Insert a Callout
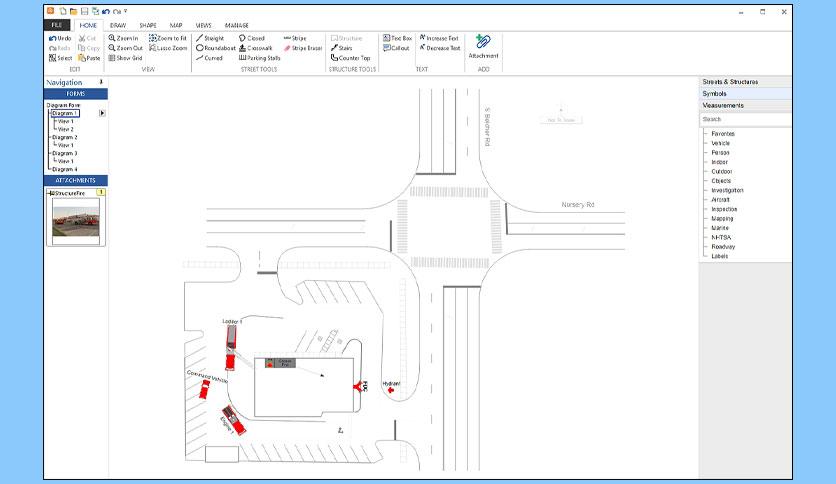This screenshot has height=484, width=836. tap(396, 48)
